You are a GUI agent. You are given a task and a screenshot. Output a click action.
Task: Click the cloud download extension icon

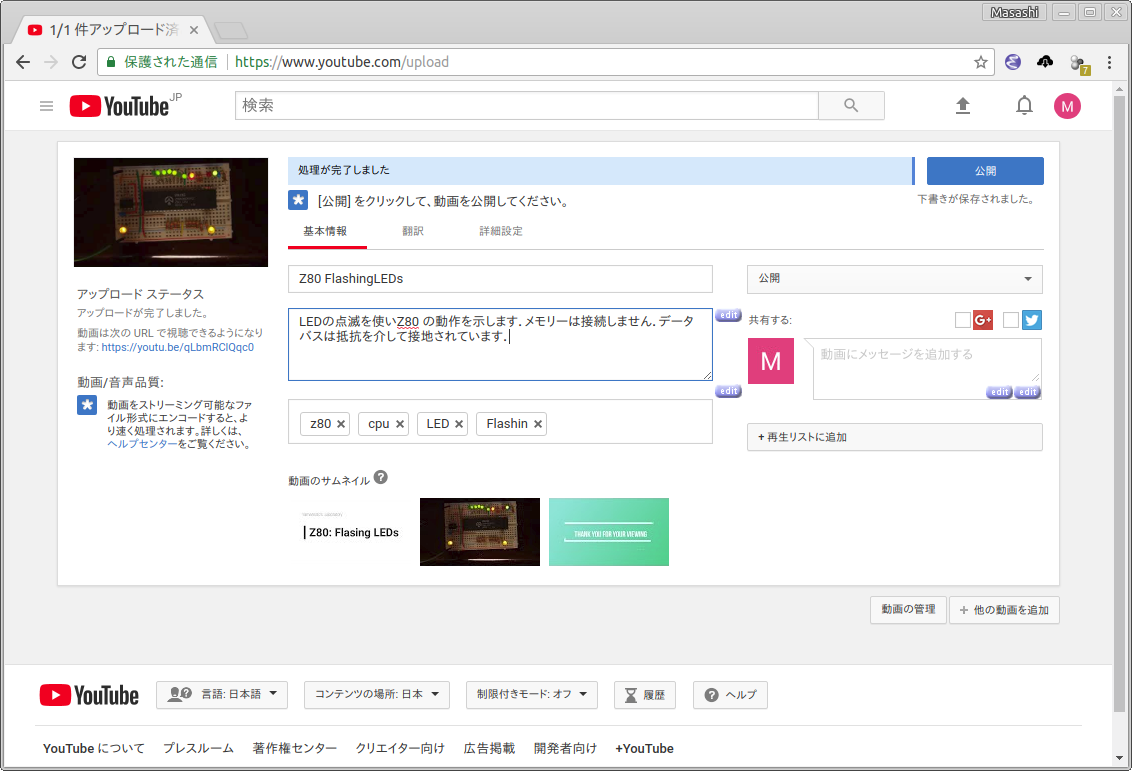[x=1045, y=62]
